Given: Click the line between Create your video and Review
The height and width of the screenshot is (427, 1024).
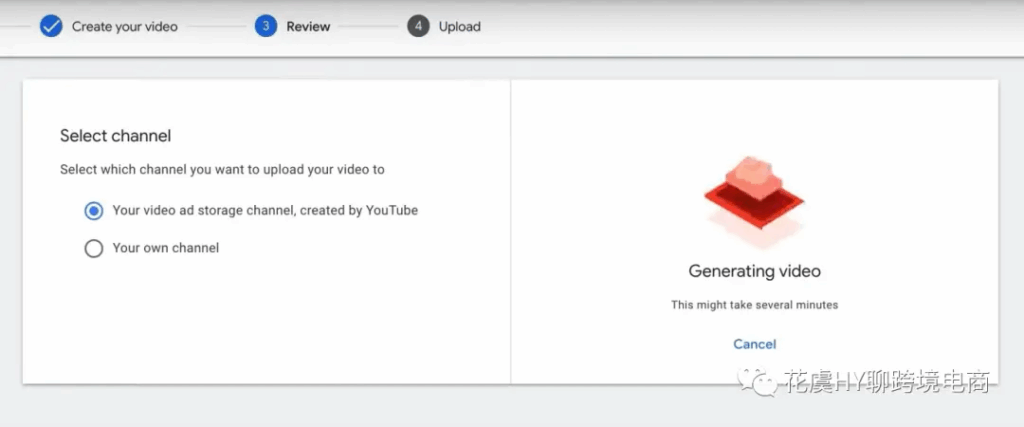Looking at the screenshot, I should (x=215, y=26).
